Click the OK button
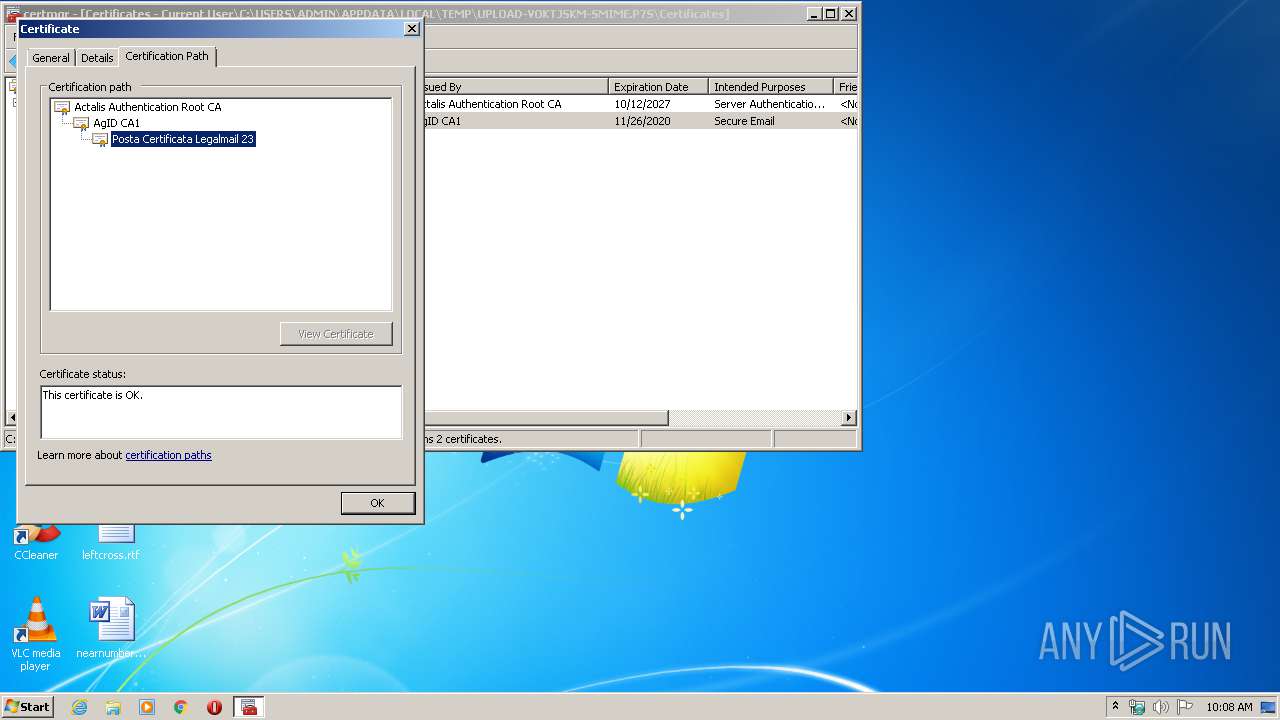Screen dimensions: 1280x720 coord(377,503)
